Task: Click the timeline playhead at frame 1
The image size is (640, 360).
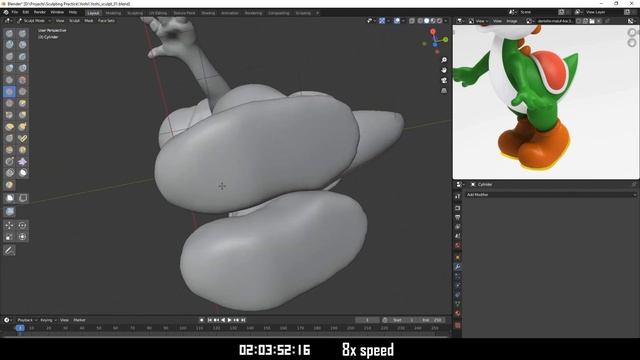Action: click(20, 328)
